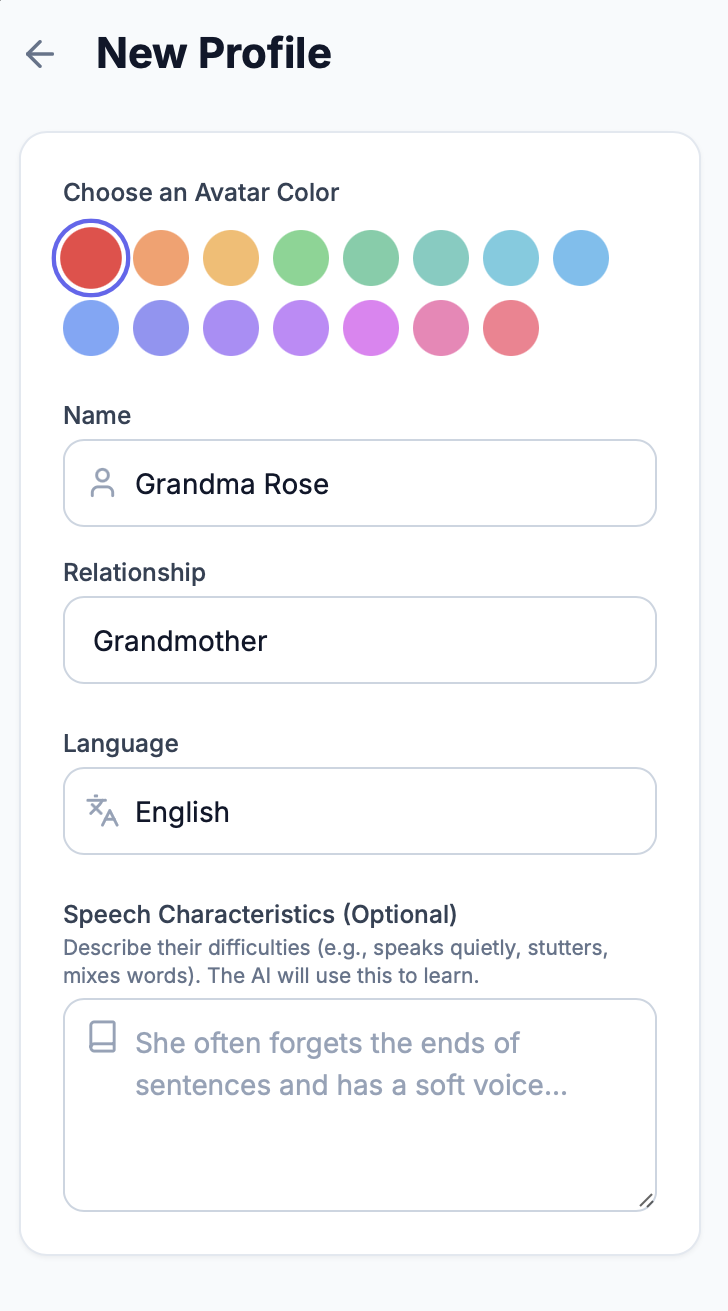Select the red avatar color
This screenshot has height=1311, width=728.
(x=91, y=258)
